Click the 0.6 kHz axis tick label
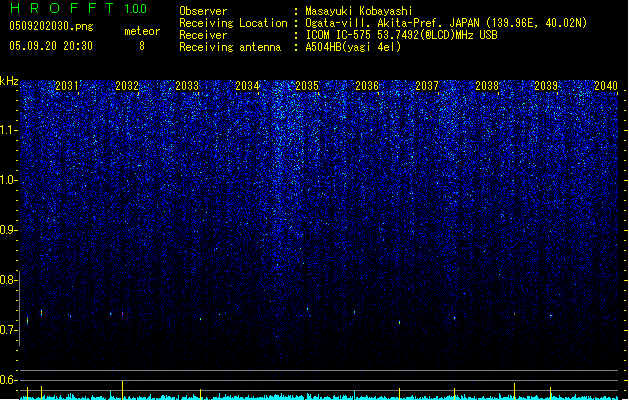 click(x=8, y=380)
